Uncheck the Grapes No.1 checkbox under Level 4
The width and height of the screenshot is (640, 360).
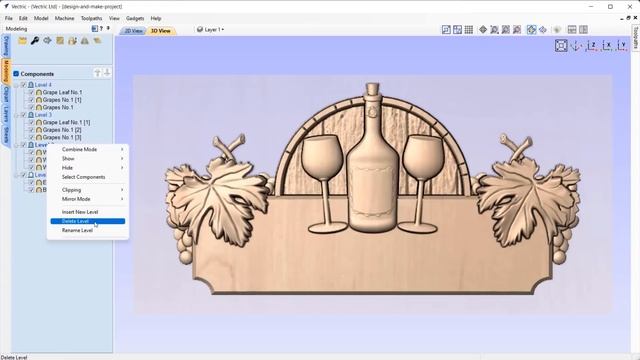pos(31,107)
